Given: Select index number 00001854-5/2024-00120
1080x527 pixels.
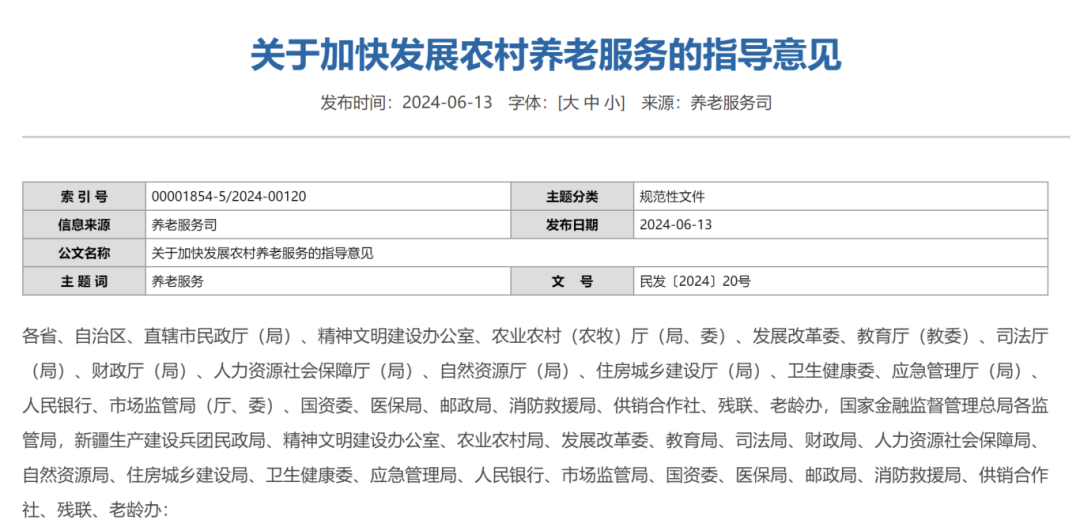Looking at the screenshot, I should pyautogui.click(x=229, y=196).
